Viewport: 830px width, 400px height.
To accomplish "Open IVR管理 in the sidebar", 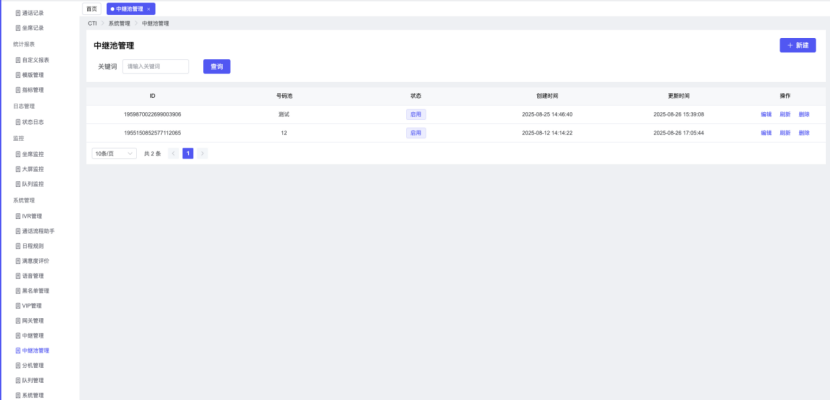I will [x=32, y=215].
